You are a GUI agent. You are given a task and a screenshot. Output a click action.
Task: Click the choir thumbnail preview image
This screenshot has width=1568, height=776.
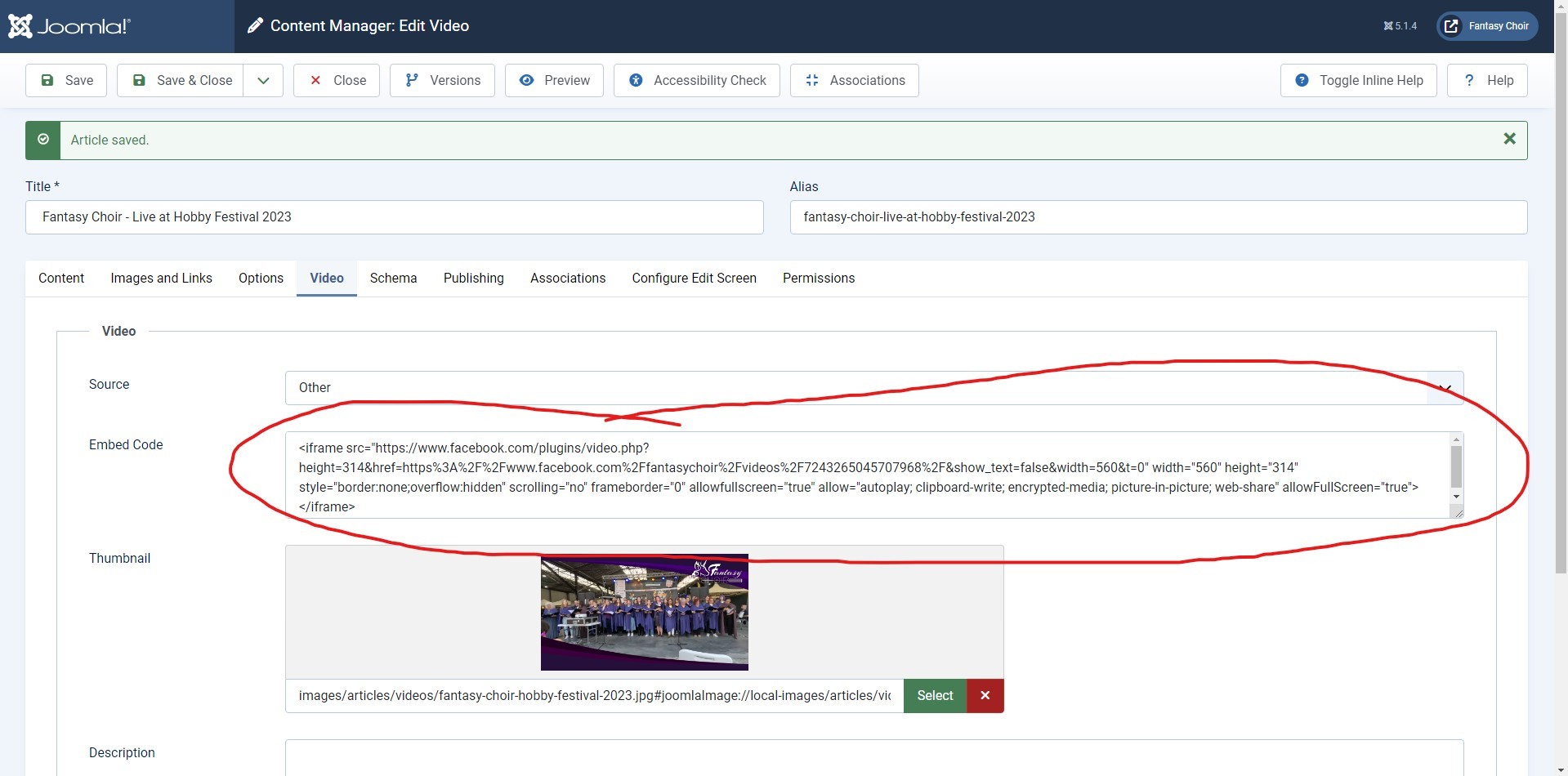point(644,613)
